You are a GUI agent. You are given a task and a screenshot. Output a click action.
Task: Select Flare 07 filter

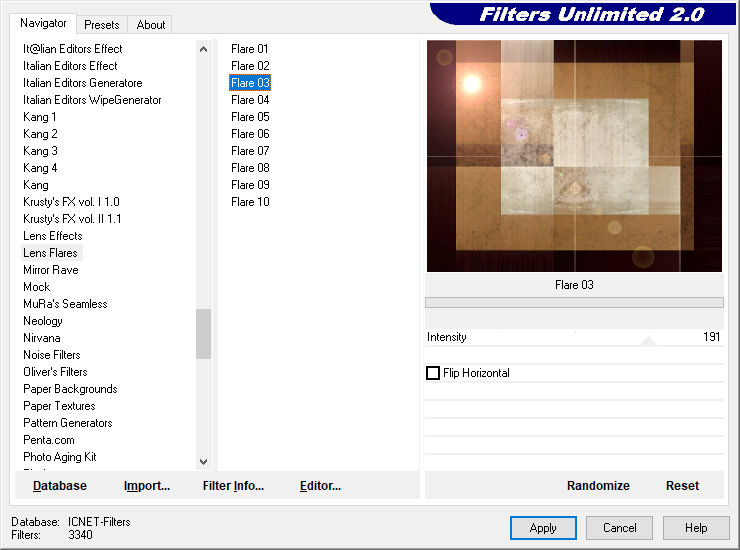pyautogui.click(x=250, y=151)
